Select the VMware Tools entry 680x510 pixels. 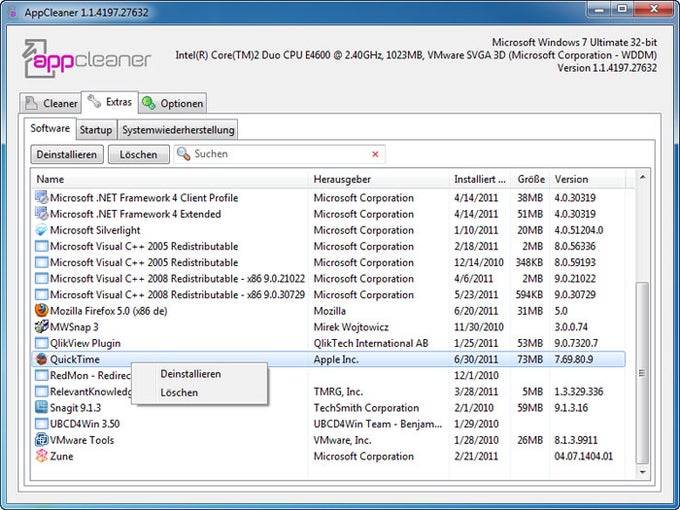82,440
